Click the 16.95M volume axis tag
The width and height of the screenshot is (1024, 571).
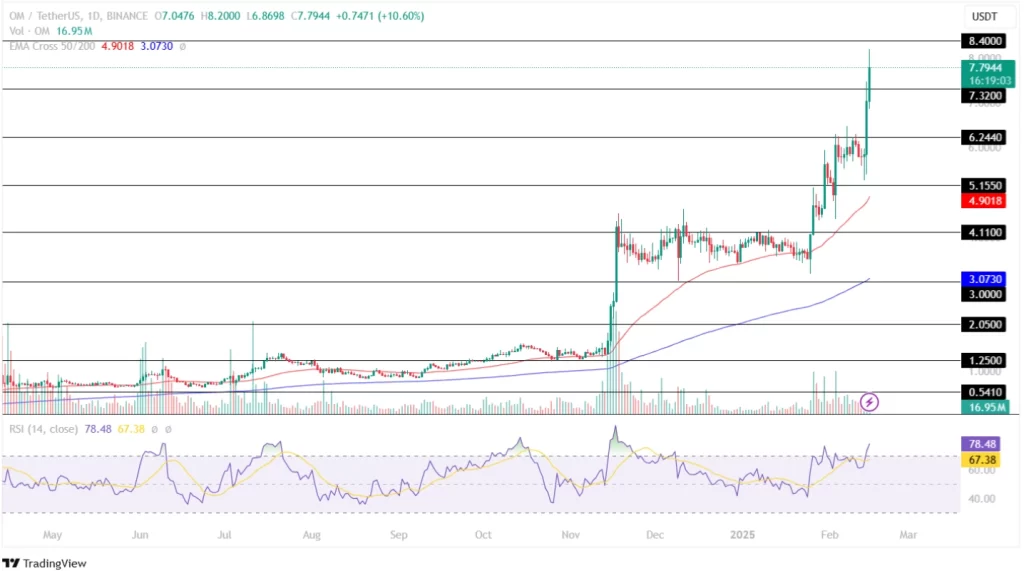coord(986,407)
